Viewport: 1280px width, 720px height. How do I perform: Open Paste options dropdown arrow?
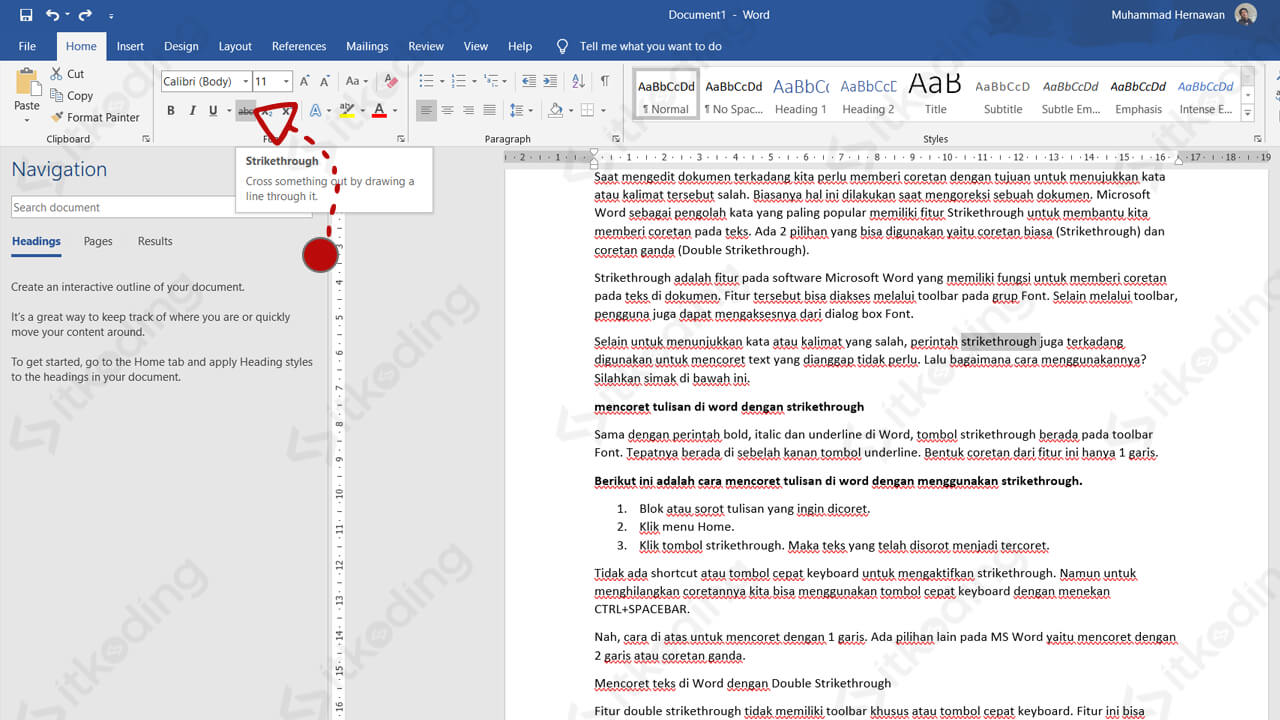point(27,120)
